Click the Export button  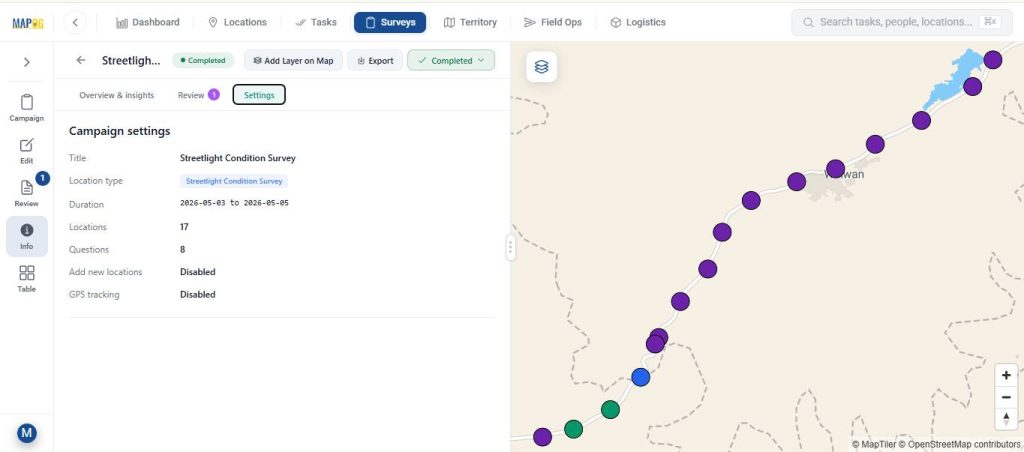375,61
